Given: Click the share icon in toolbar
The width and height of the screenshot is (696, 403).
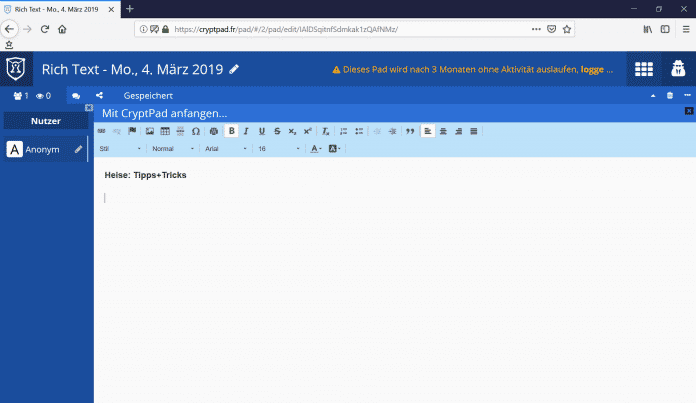Looking at the screenshot, I should tap(99, 95).
